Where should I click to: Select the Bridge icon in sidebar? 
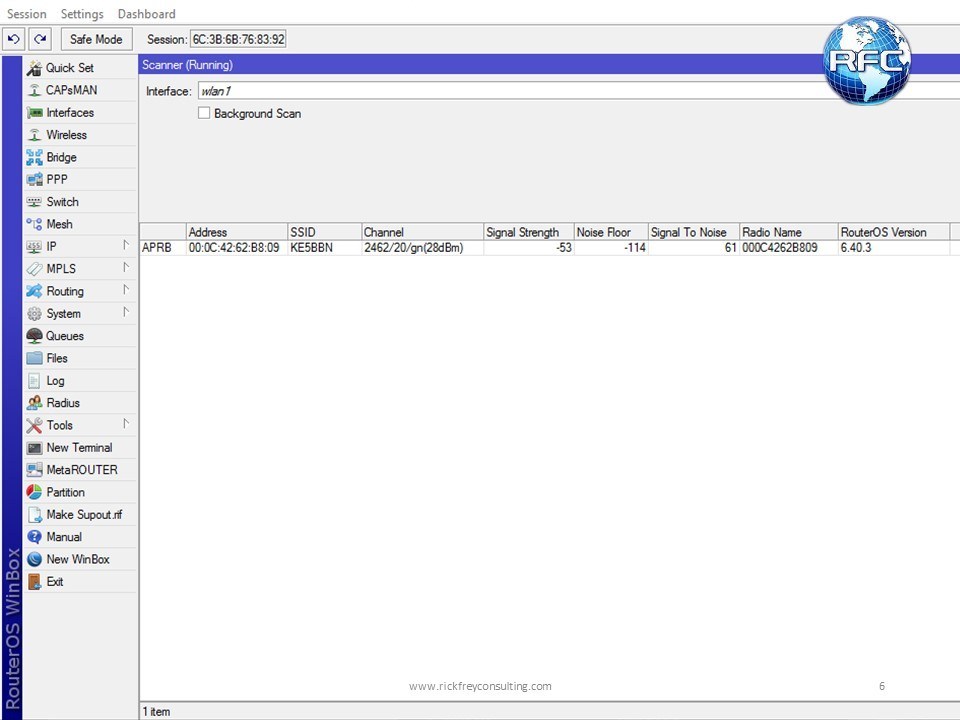pyautogui.click(x=35, y=157)
